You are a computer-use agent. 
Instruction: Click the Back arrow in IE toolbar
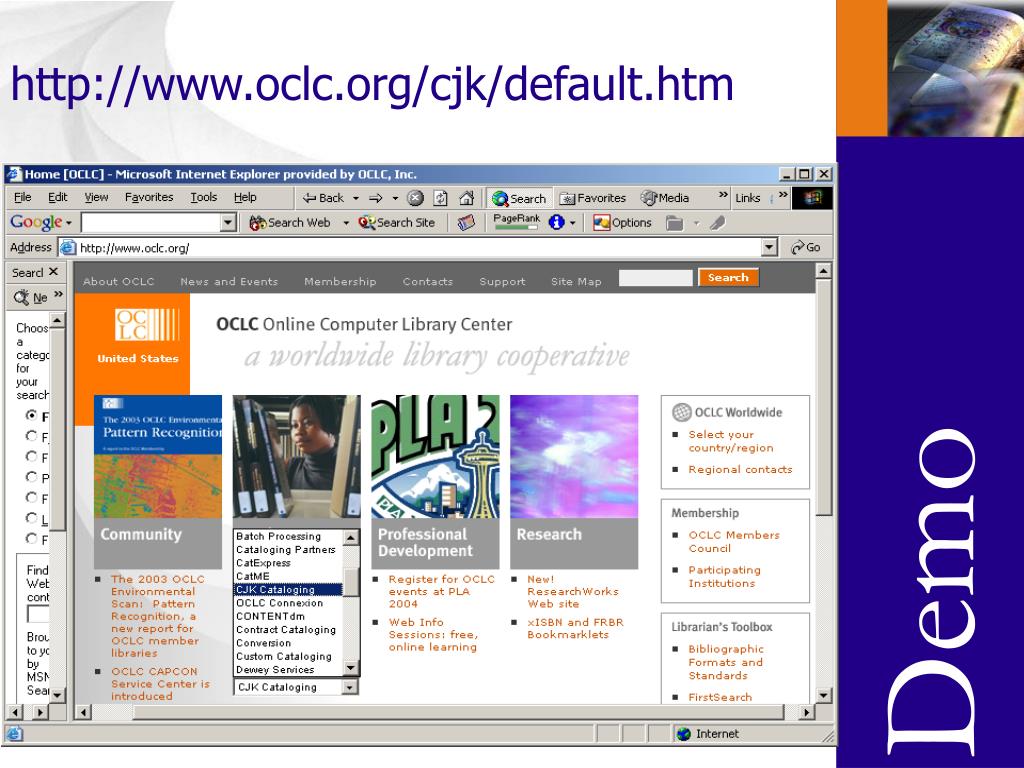click(323, 198)
